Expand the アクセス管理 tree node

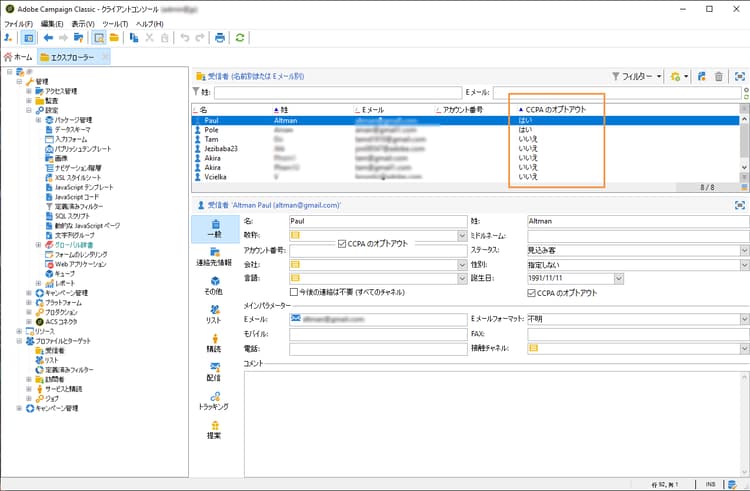coord(29,91)
